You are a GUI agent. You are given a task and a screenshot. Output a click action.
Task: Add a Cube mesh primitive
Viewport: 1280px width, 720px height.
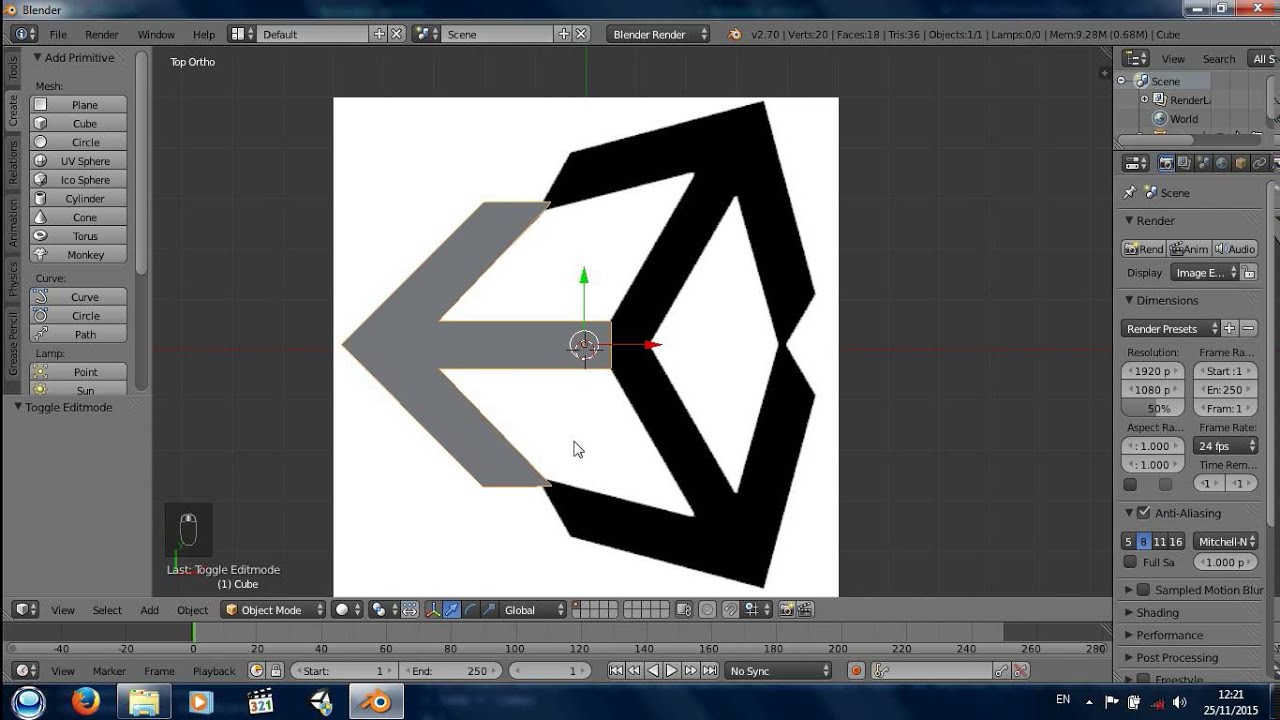[x=78, y=123]
